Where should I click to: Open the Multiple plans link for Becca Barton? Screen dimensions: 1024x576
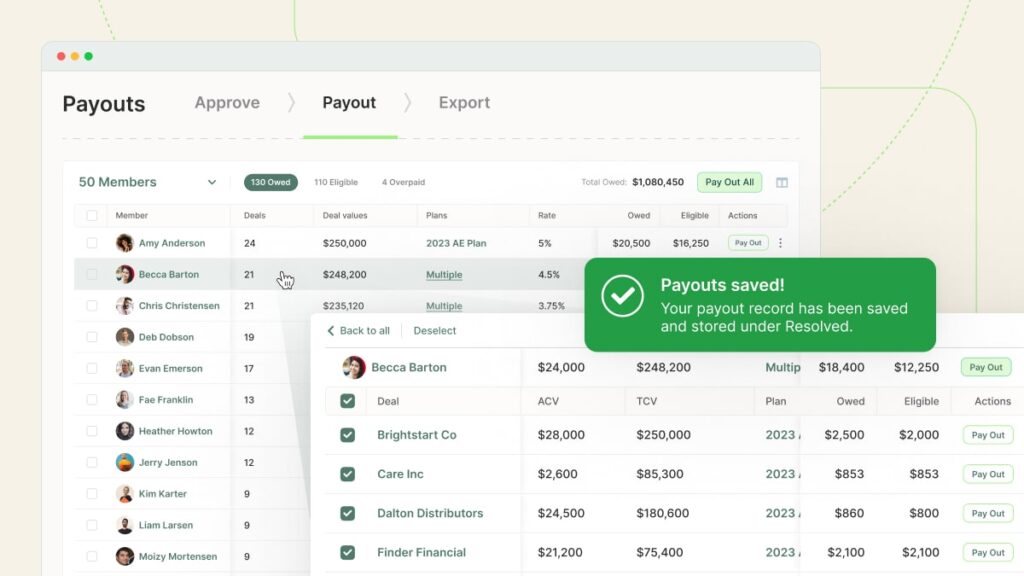pyautogui.click(x=444, y=274)
